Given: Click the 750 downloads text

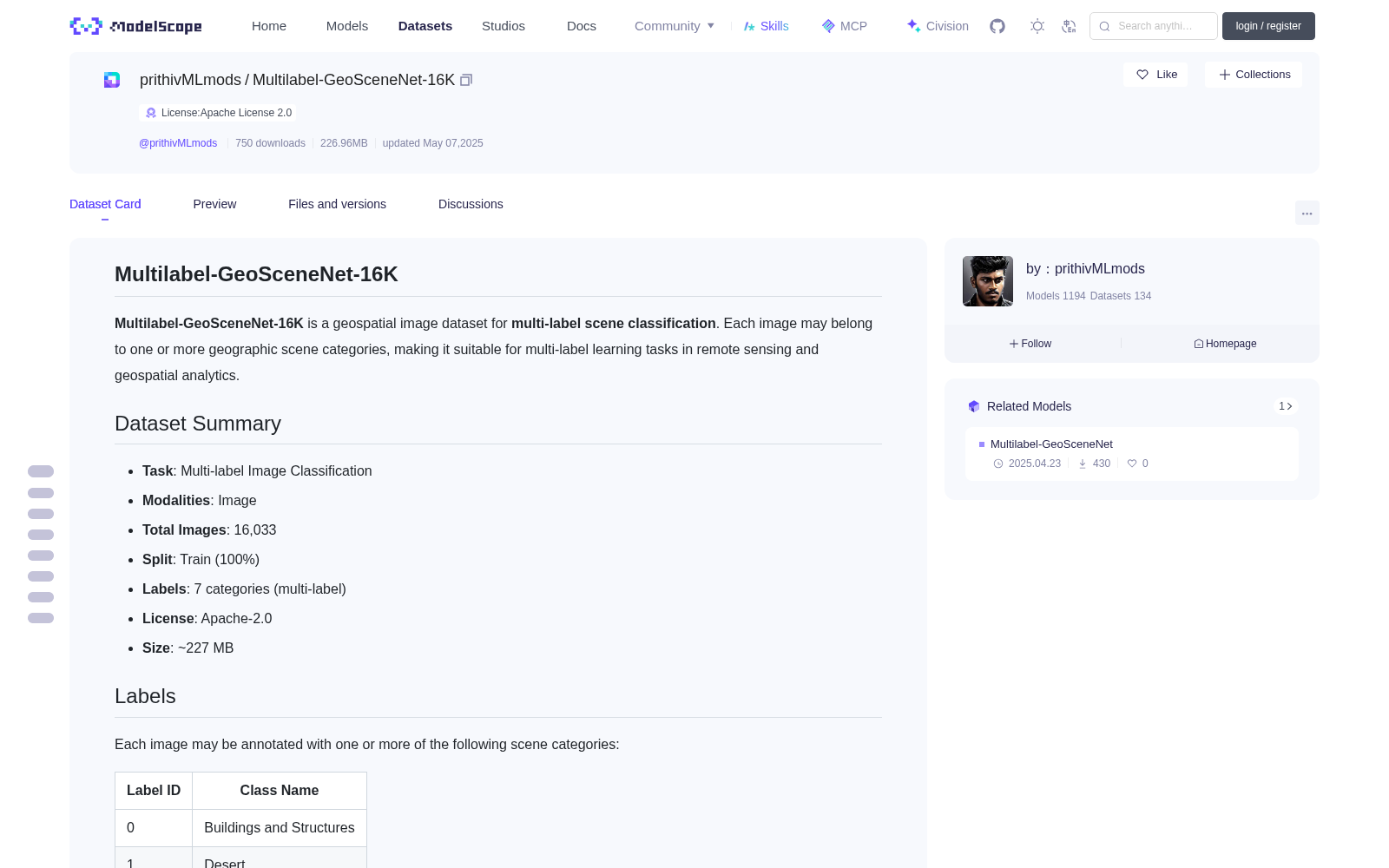Looking at the screenshot, I should [x=270, y=143].
